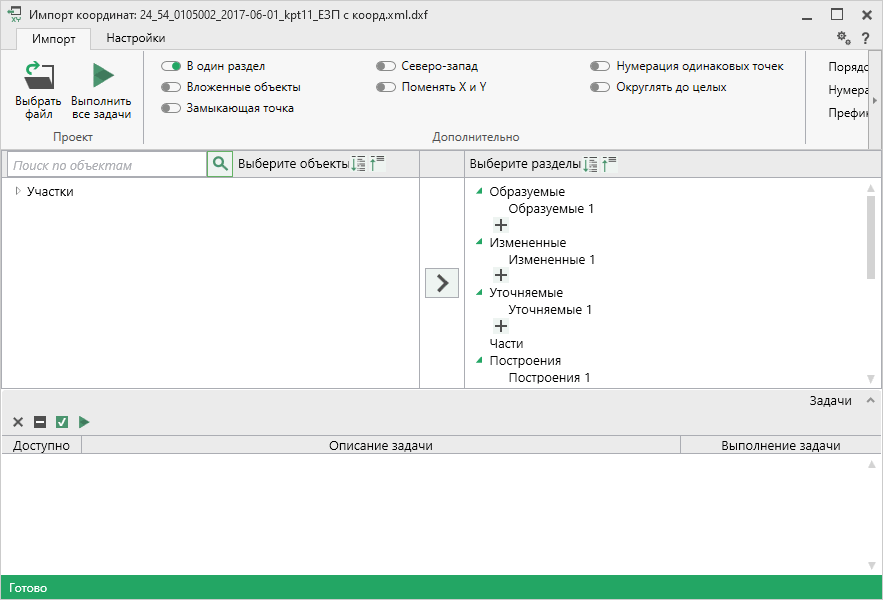Toggle the В один раздел switch

(x=170, y=66)
